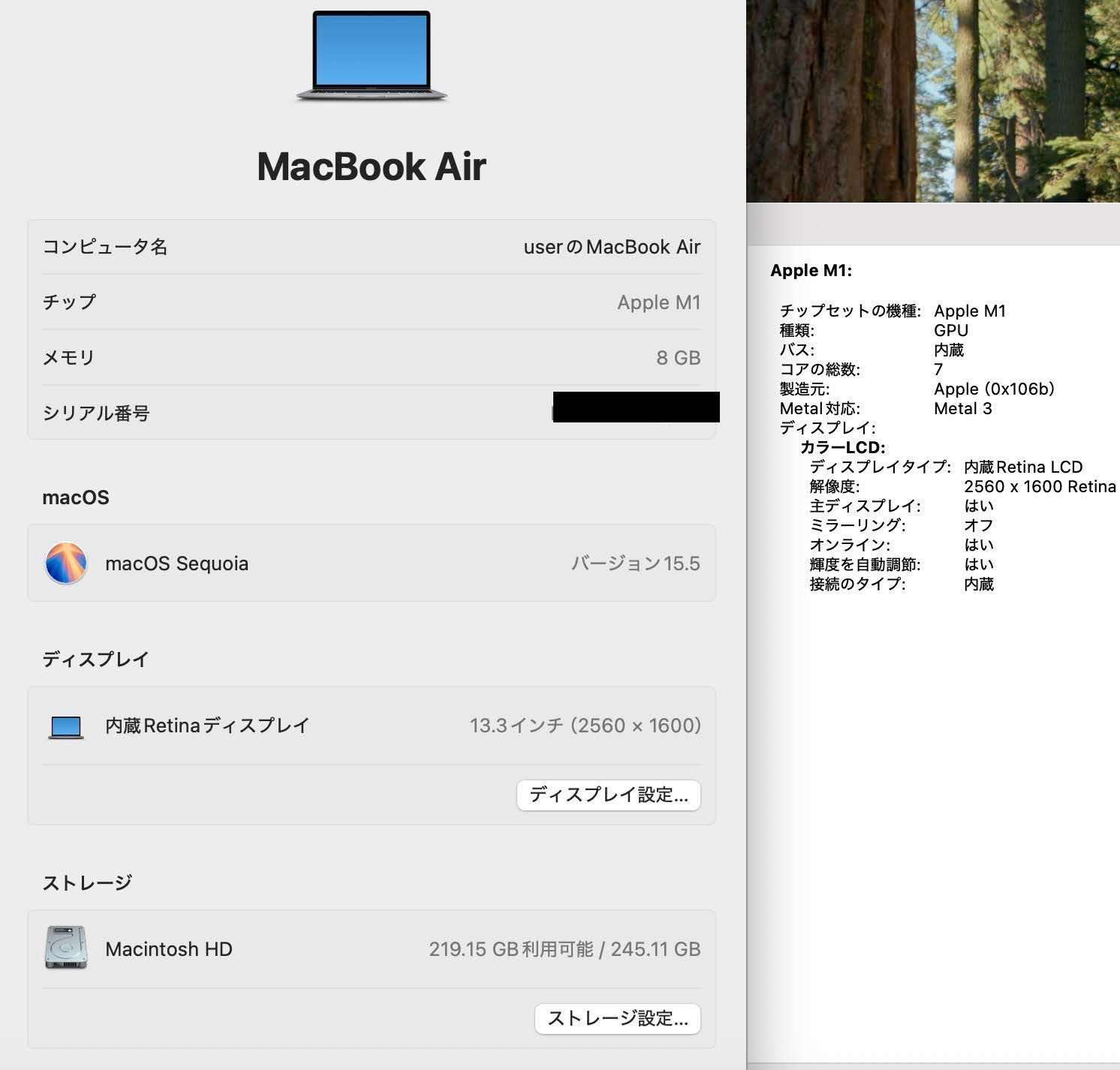Click the 解像度 value 2560 x 1600 Retina
Image resolution: width=1120 pixels, height=1070 pixels.
1040,486
